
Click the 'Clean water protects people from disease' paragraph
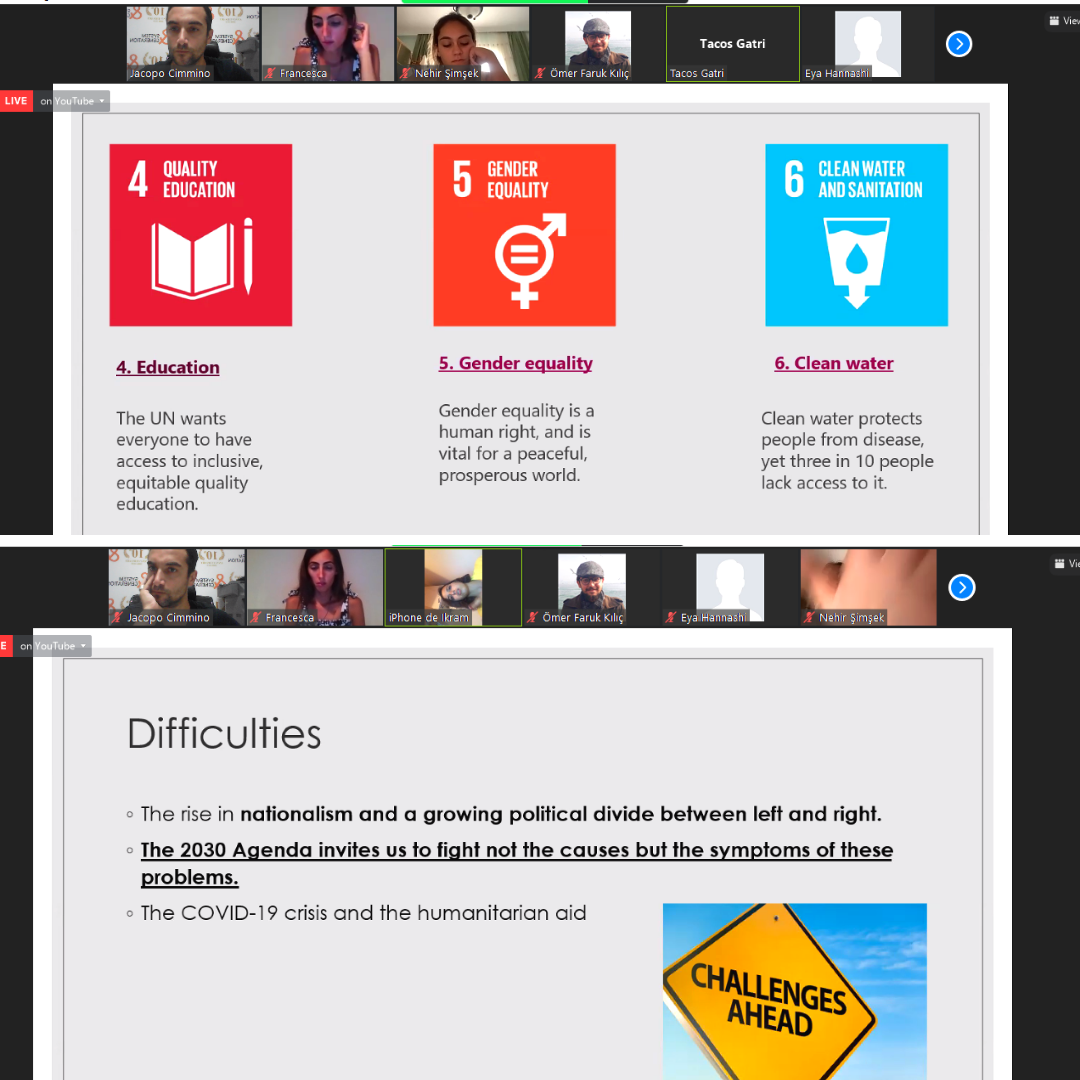[x=847, y=450]
